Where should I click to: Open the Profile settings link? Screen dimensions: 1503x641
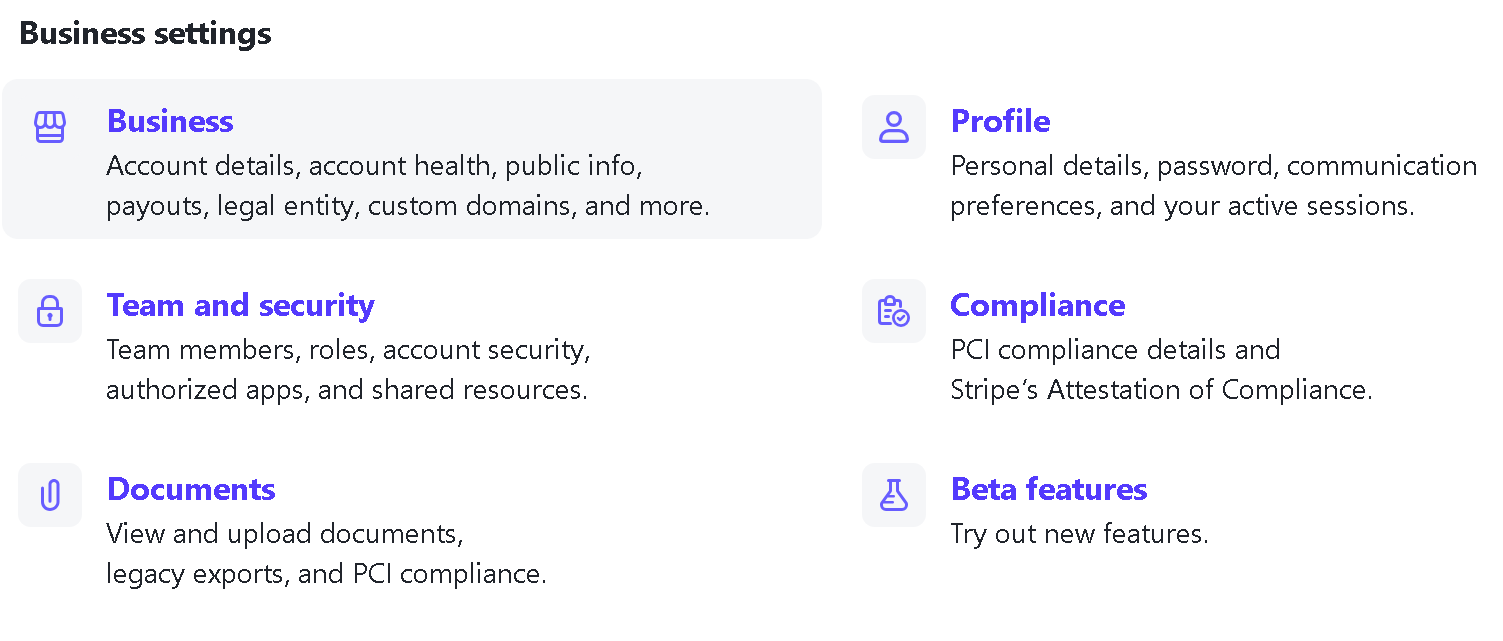click(1000, 121)
